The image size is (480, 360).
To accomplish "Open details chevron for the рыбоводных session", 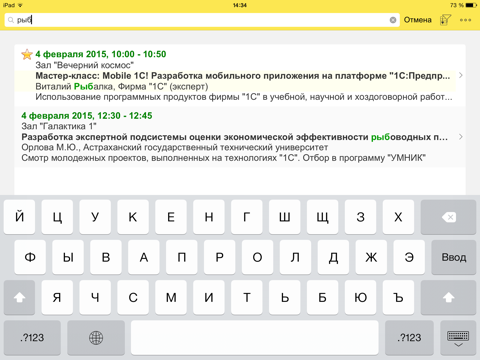I will [x=461, y=137].
